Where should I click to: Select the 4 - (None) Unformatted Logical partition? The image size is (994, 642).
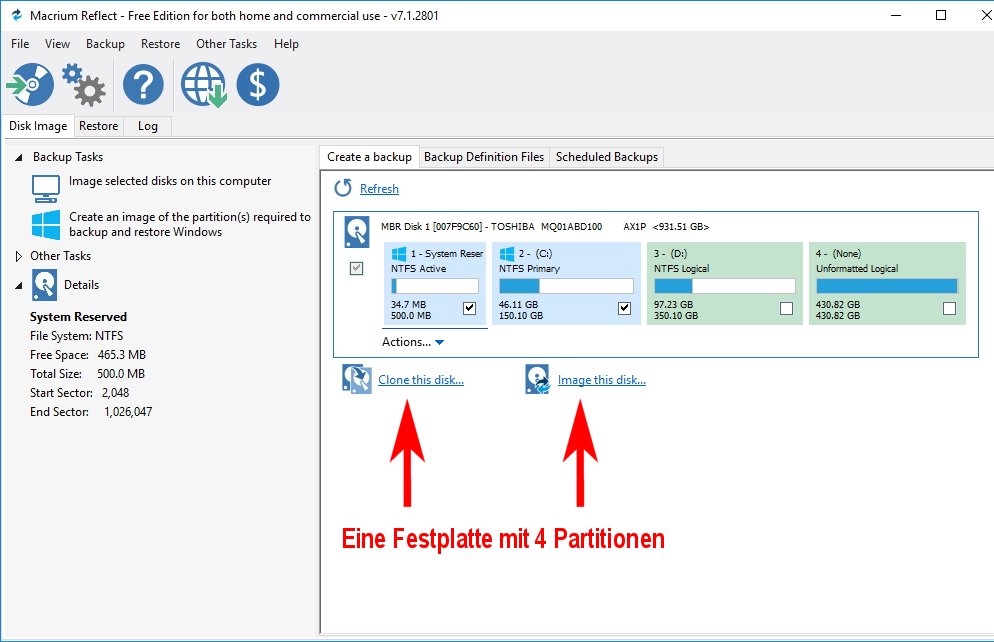(887, 283)
